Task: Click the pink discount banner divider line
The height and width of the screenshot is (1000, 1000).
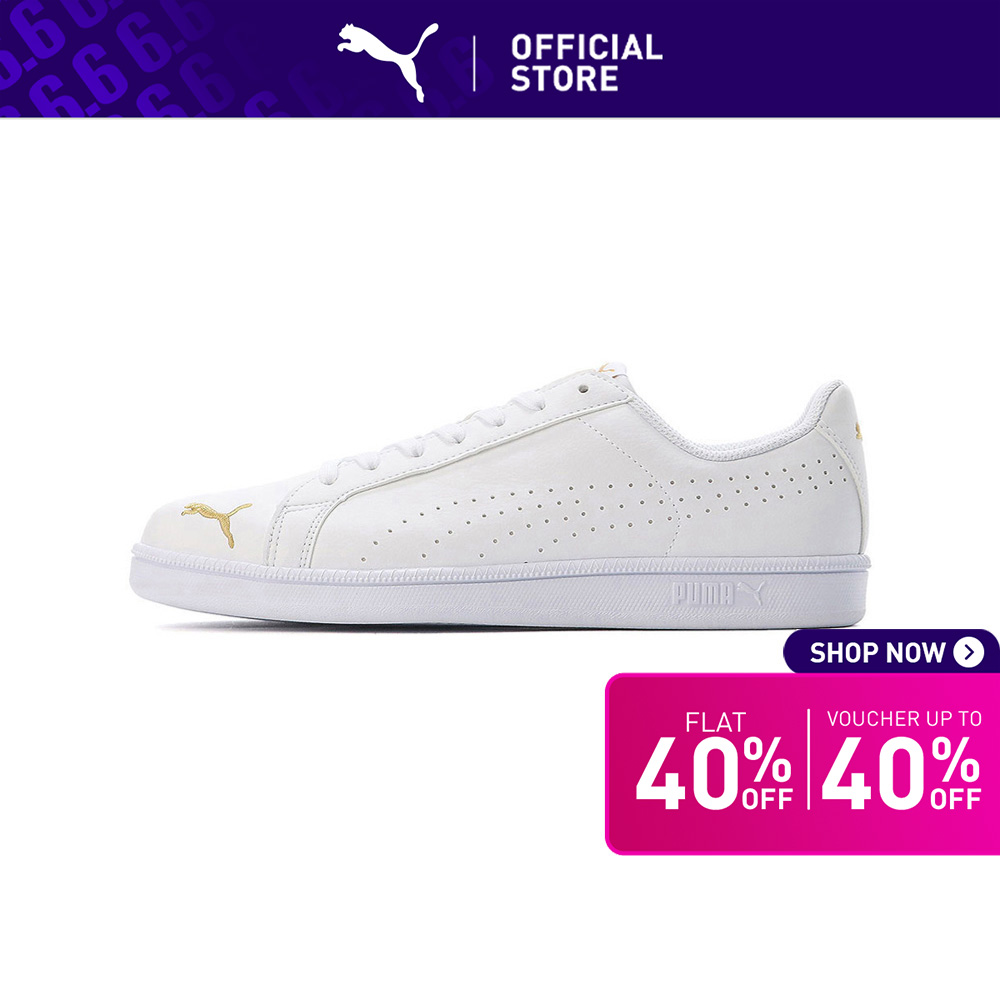Action: 808,759
